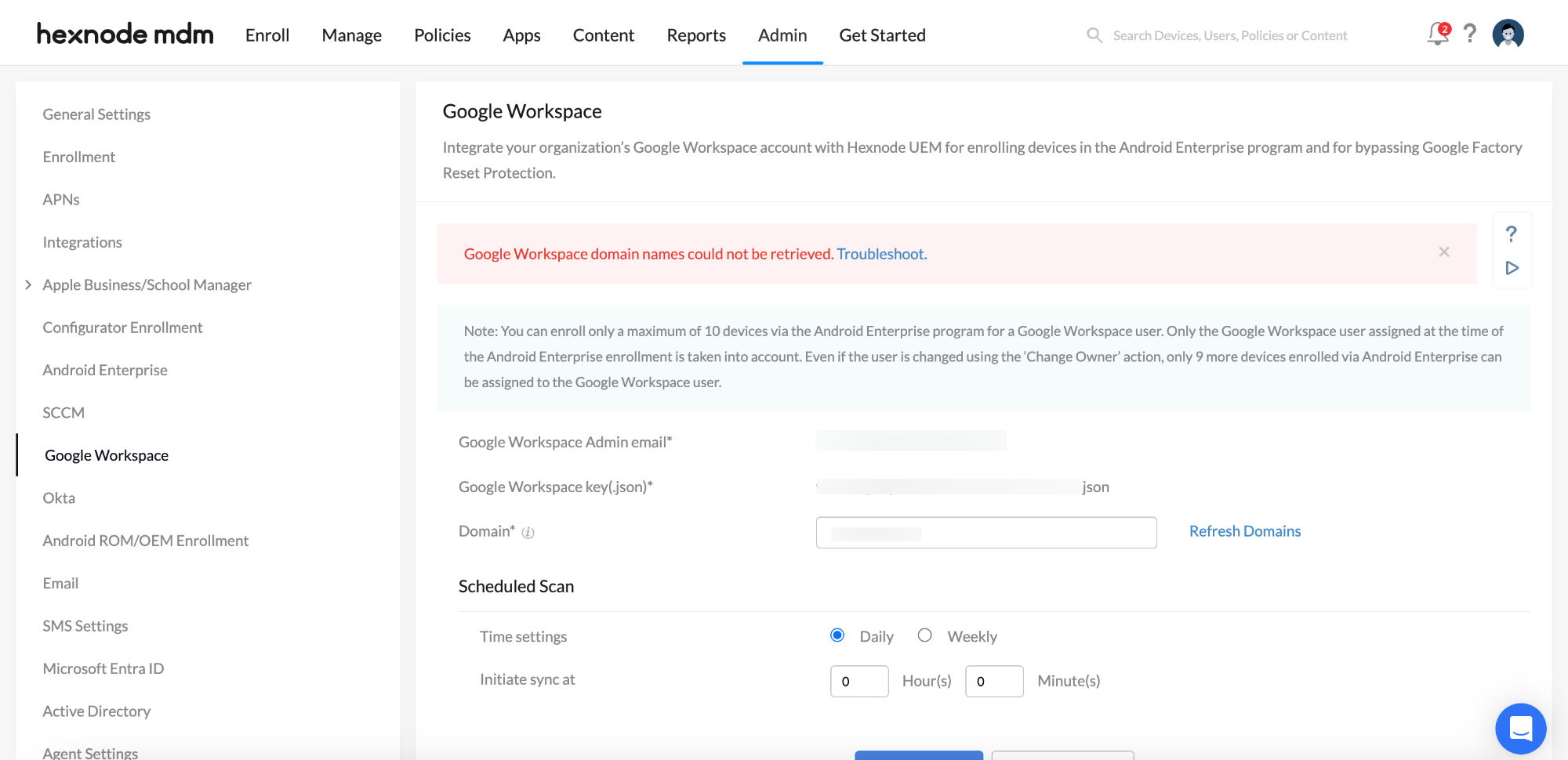Open APNs settings

[x=61, y=200]
